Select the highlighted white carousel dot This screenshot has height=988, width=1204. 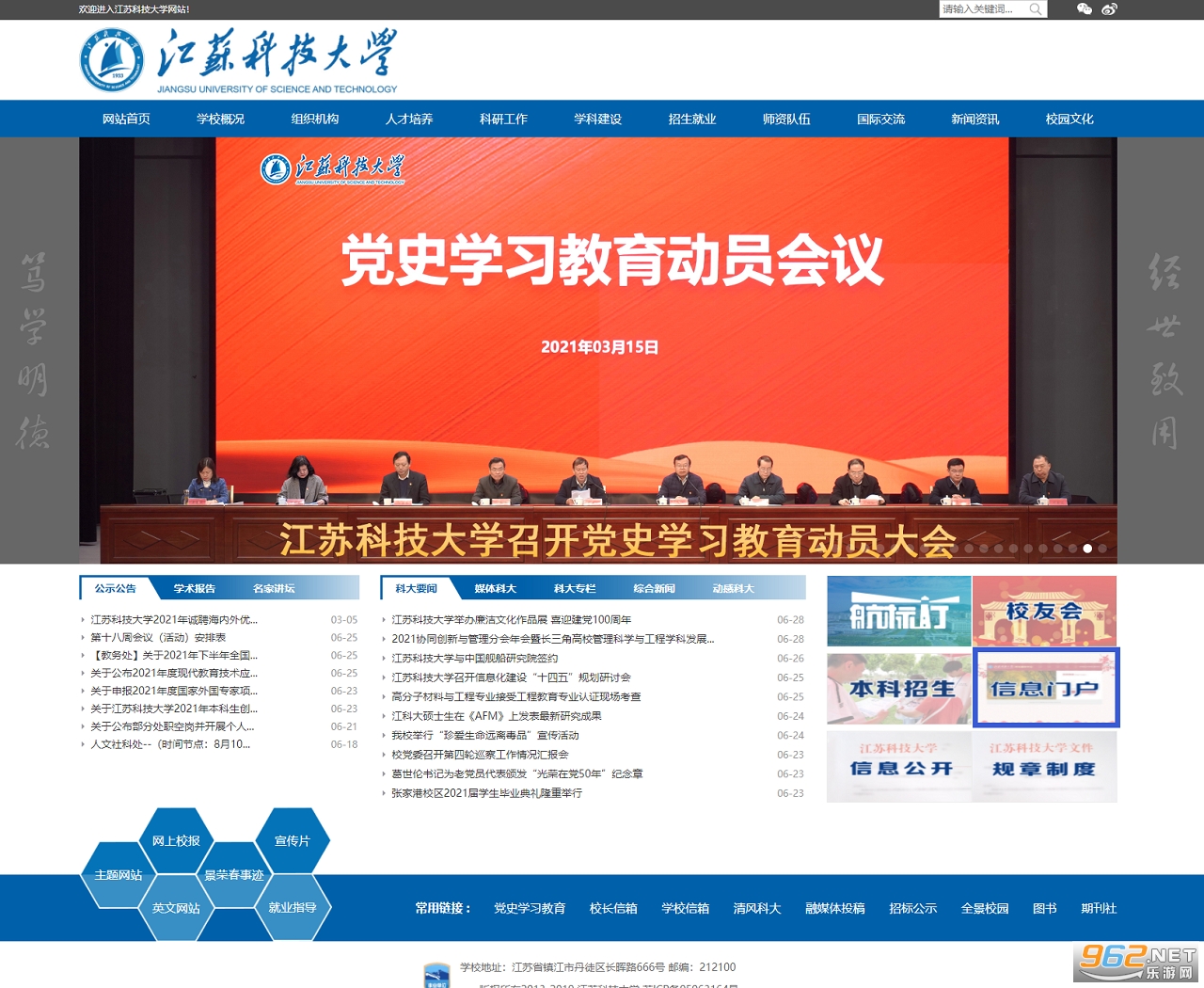(x=1087, y=548)
